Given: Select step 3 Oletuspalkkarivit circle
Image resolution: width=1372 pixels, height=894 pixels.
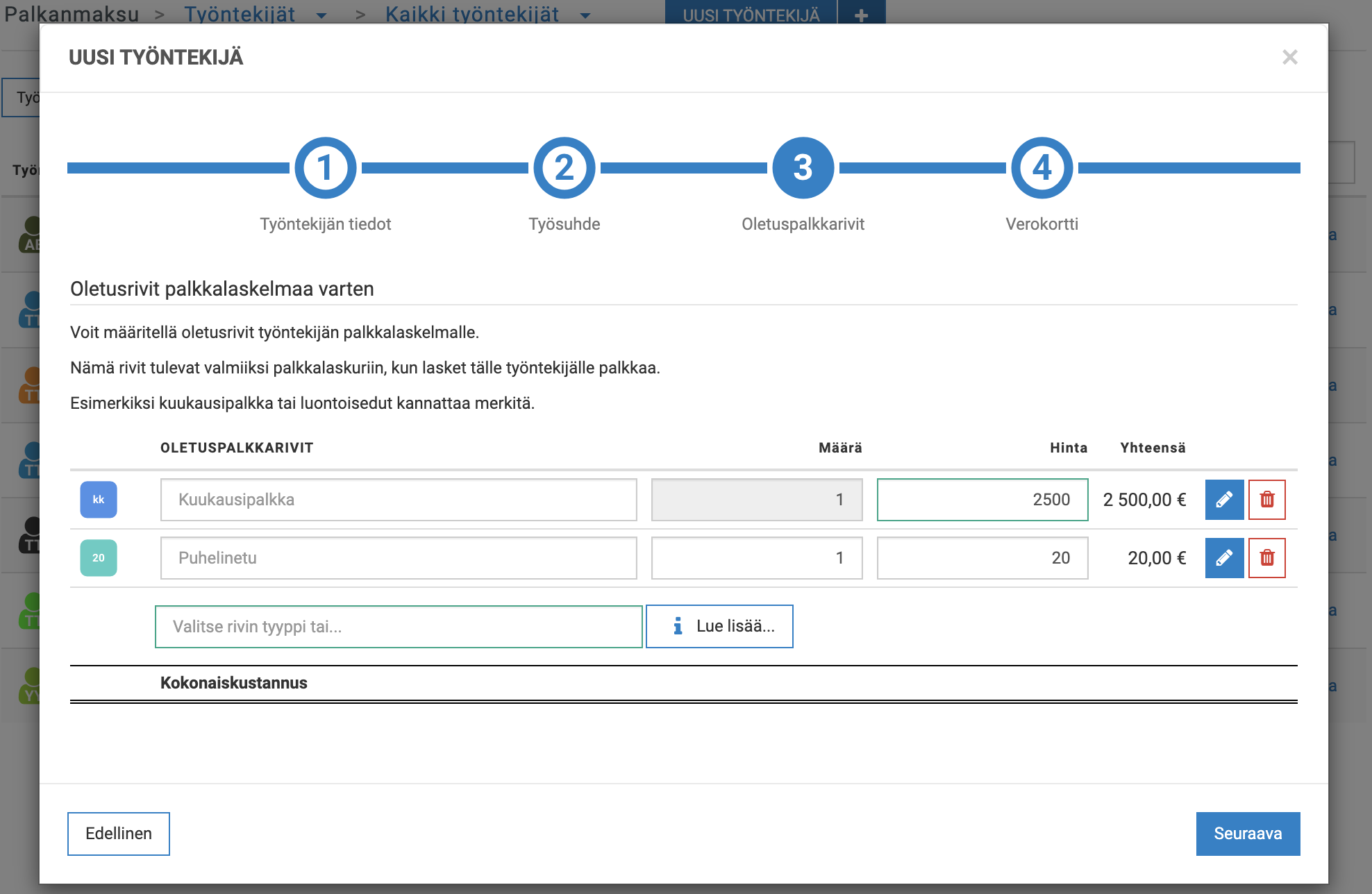Looking at the screenshot, I should tap(803, 168).
